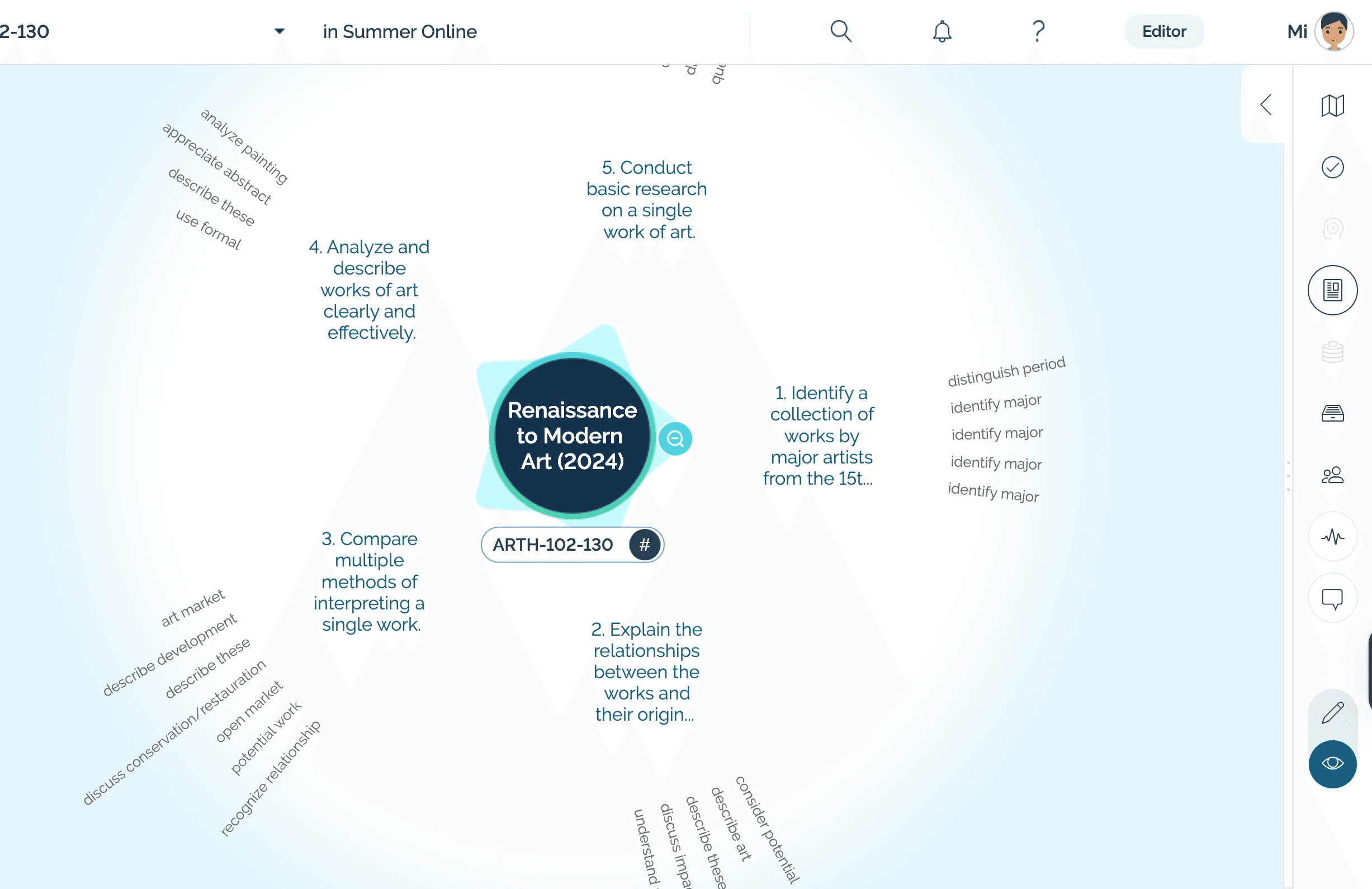The height and width of the screenshot is (889, 1372).
Task: Open notifications bell icon
Action: click(x=942, y=31)
